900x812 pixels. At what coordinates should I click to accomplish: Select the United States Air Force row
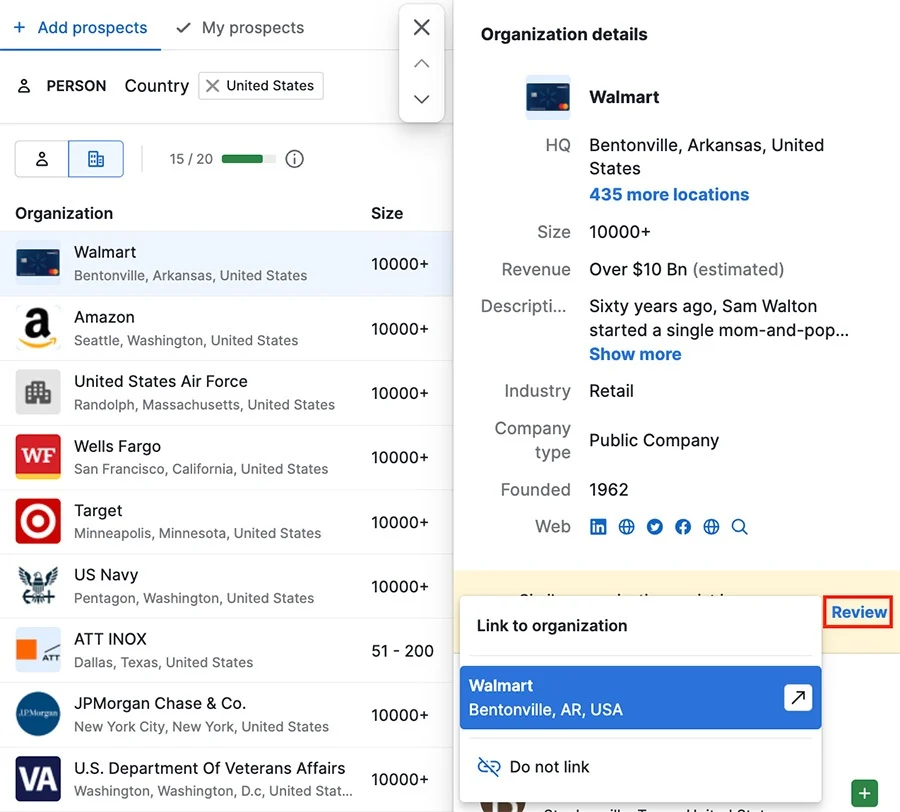[226, 393]
